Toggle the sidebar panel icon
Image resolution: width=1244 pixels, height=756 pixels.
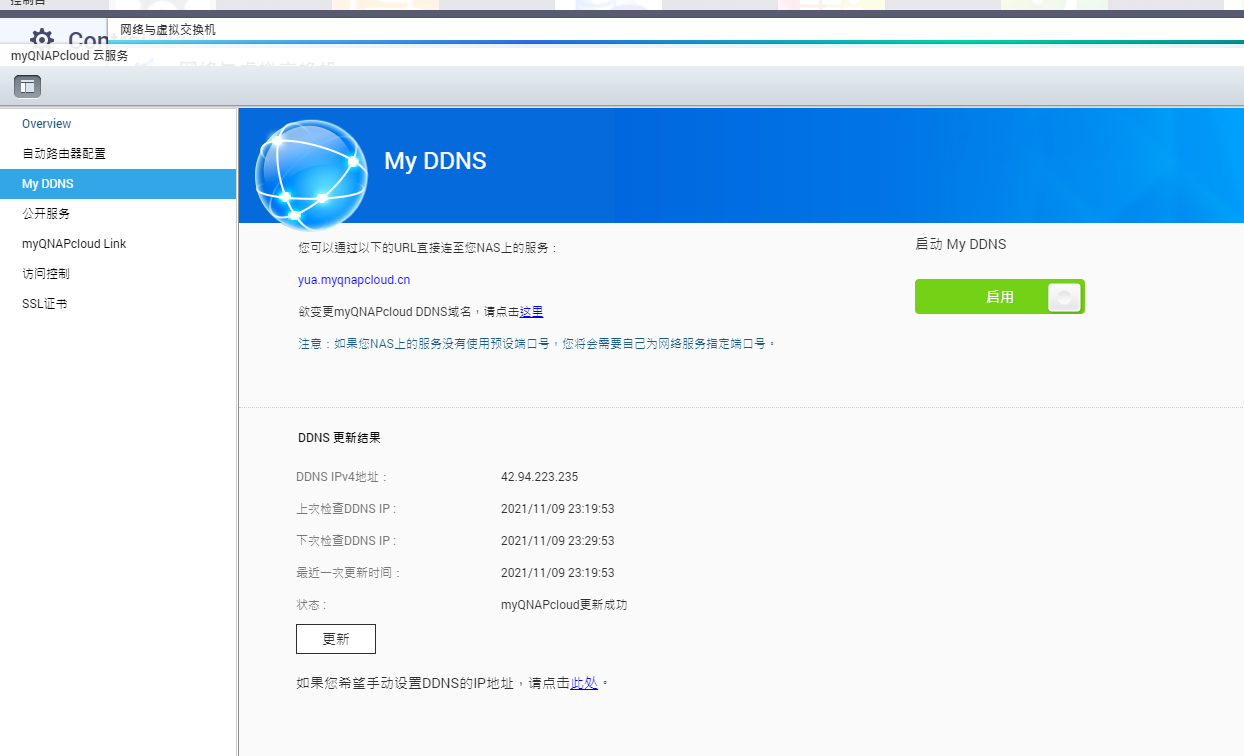tap(28, 86)
